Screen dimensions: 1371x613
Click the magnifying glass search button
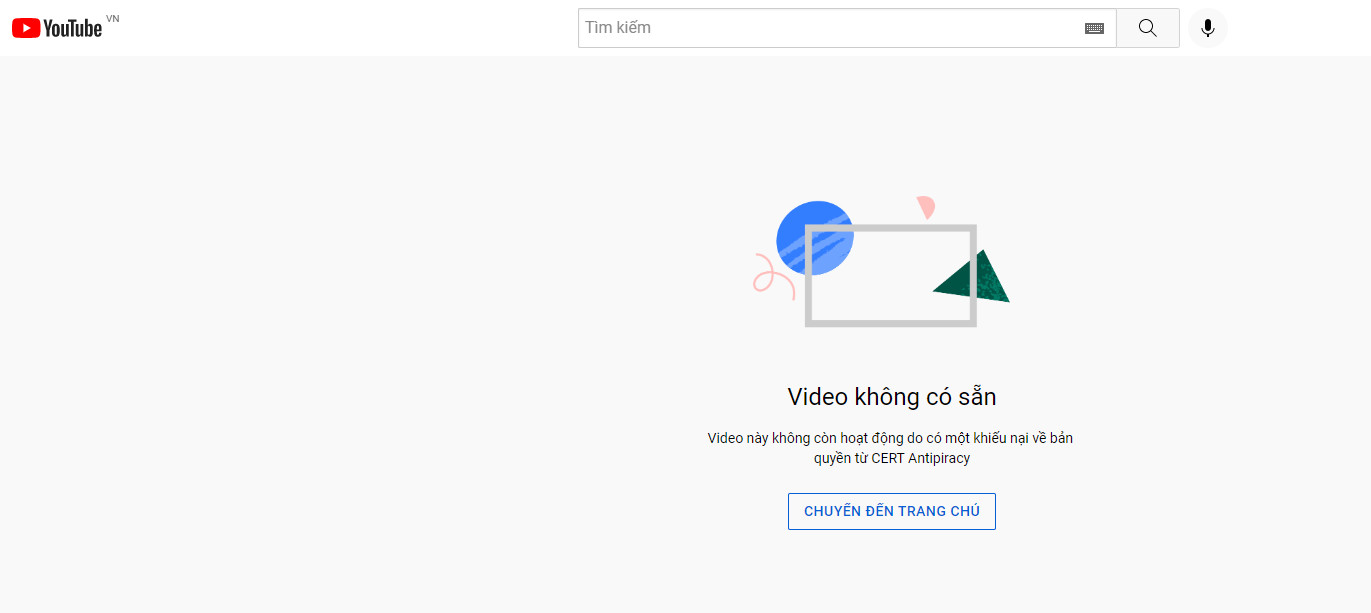point(1148,28)
